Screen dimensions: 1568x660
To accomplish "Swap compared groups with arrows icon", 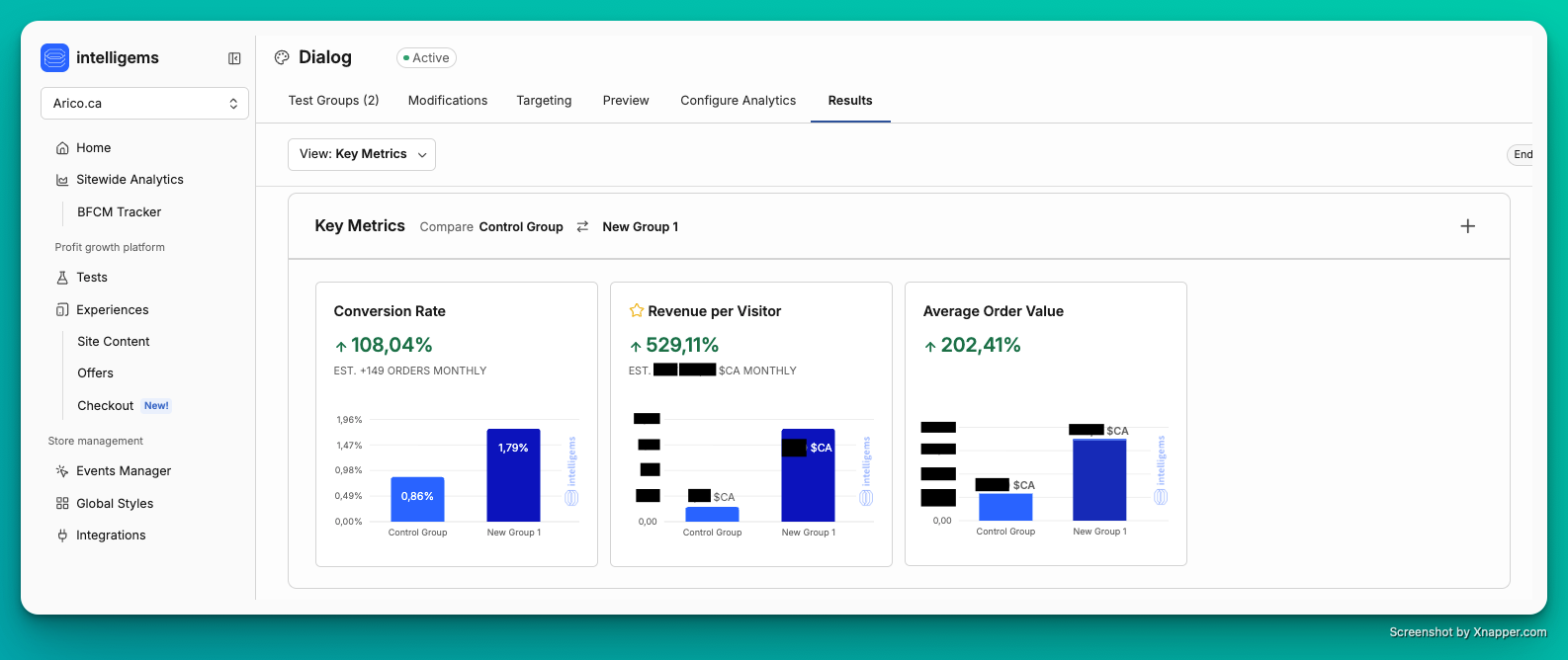I will (x=582, y=227).
